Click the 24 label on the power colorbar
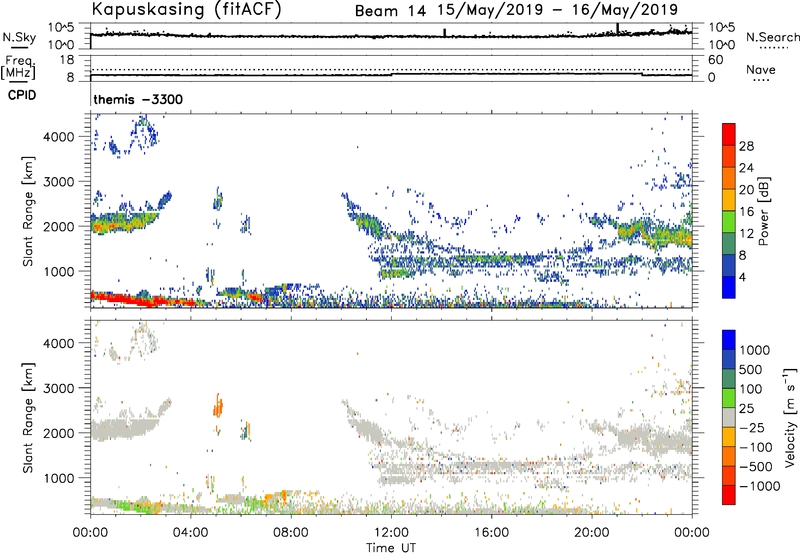Image resolution: width=800 pixels, height=554 pixels. [746, 168]
